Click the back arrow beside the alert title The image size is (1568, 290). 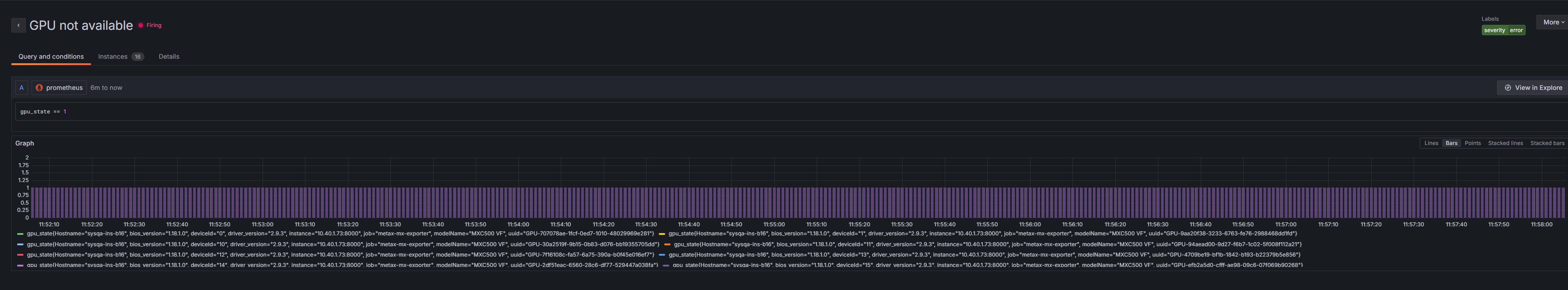[x=18, y=25]
